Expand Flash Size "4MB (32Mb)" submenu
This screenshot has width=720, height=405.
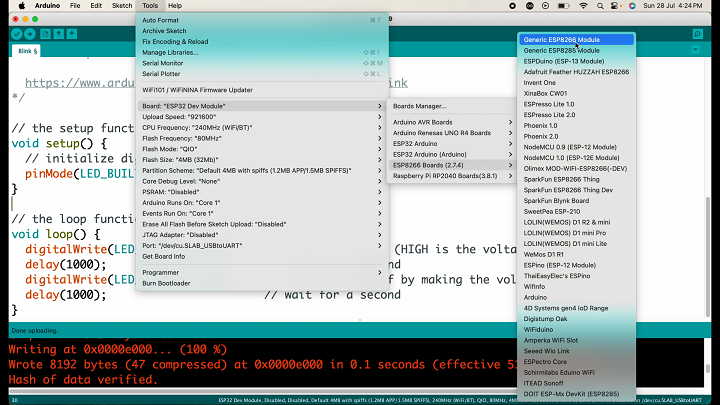[262, 159]
